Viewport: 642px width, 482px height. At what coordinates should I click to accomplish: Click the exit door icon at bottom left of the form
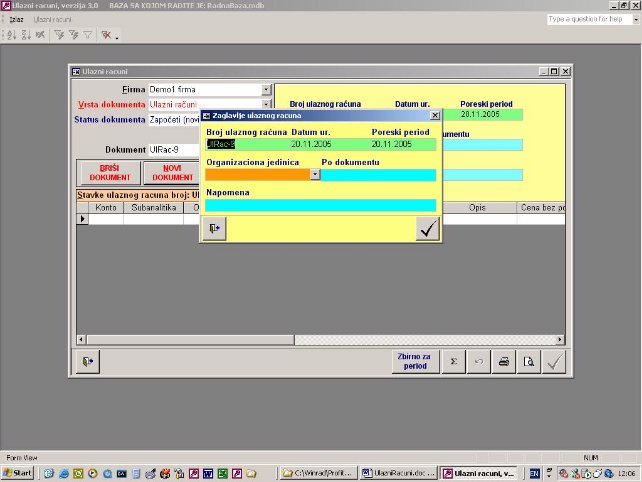point(90,362)
